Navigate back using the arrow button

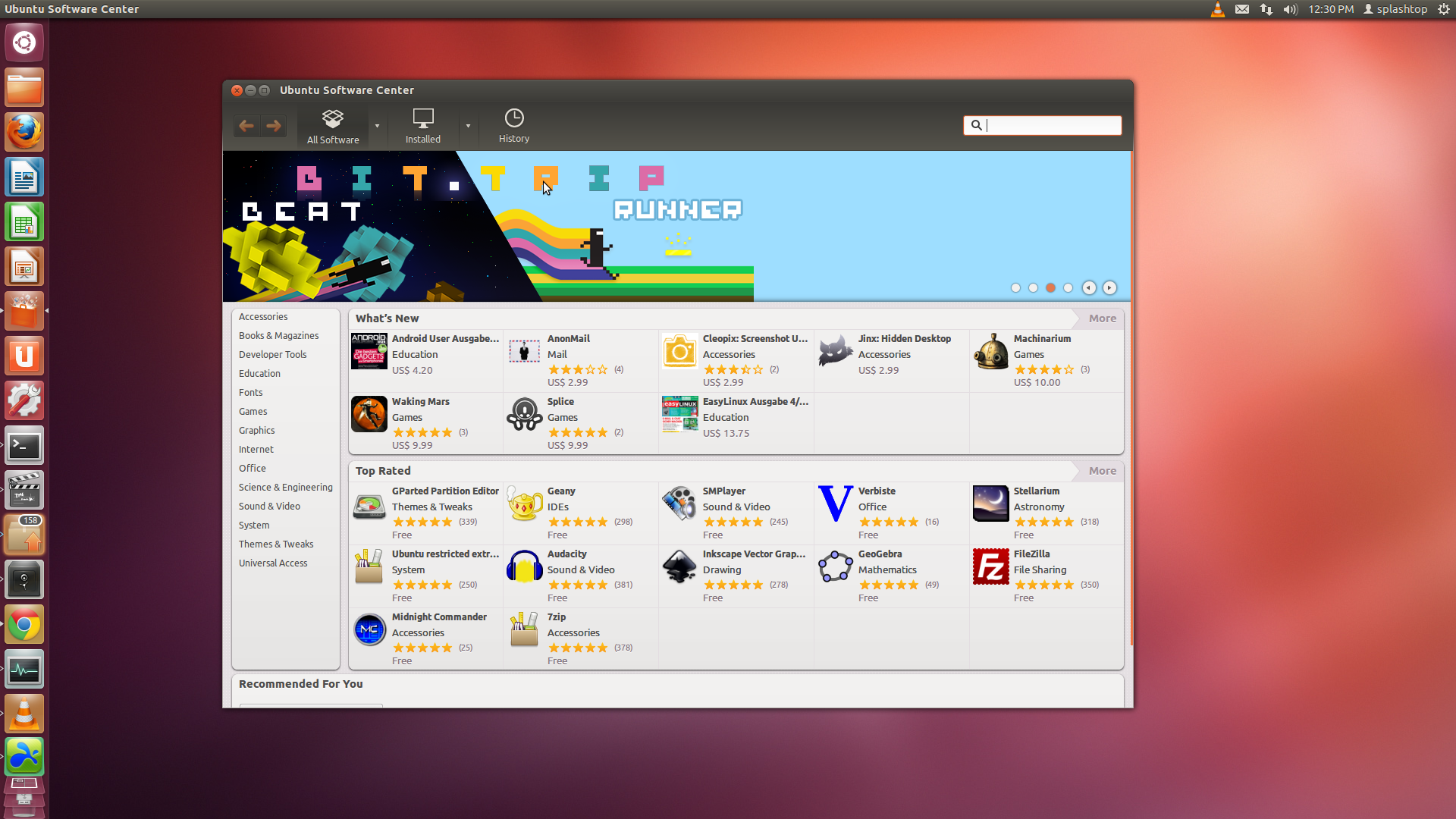(247, 125)
